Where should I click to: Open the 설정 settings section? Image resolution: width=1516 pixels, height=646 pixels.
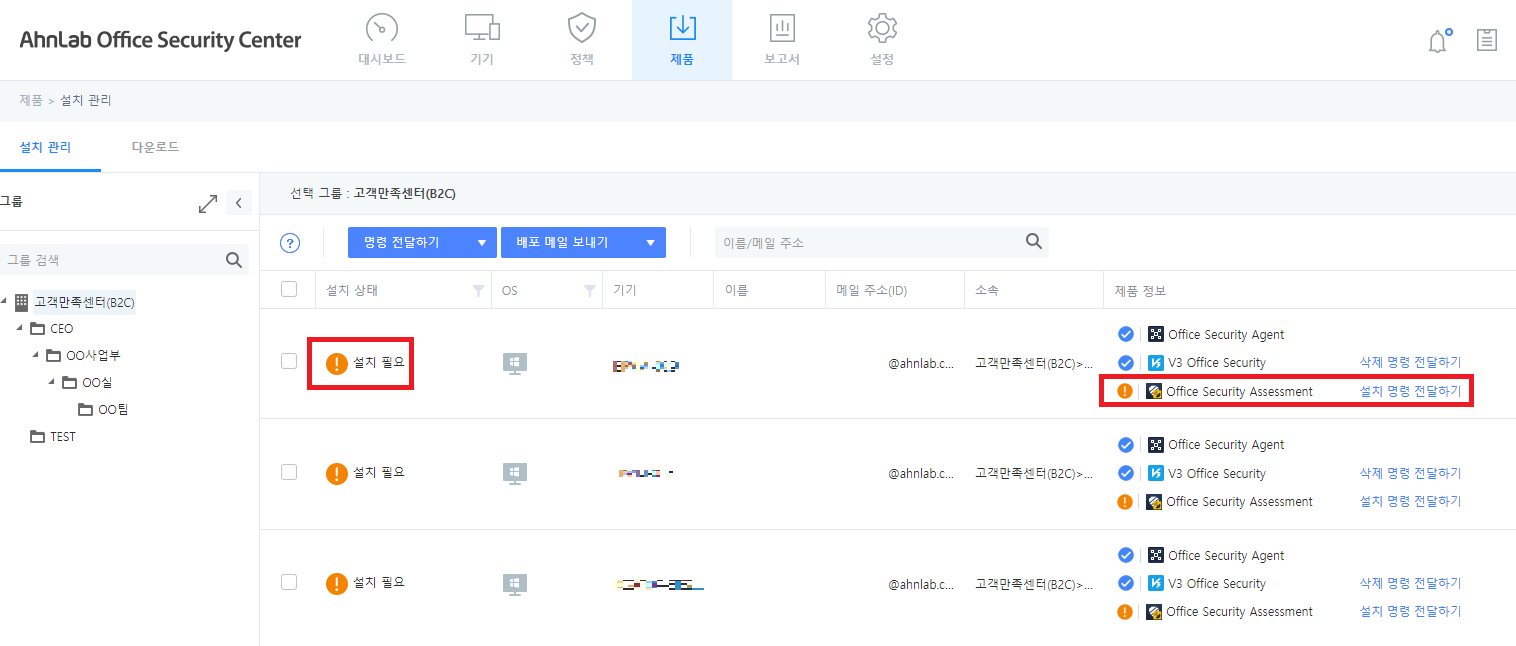click(x=882, y=40)
